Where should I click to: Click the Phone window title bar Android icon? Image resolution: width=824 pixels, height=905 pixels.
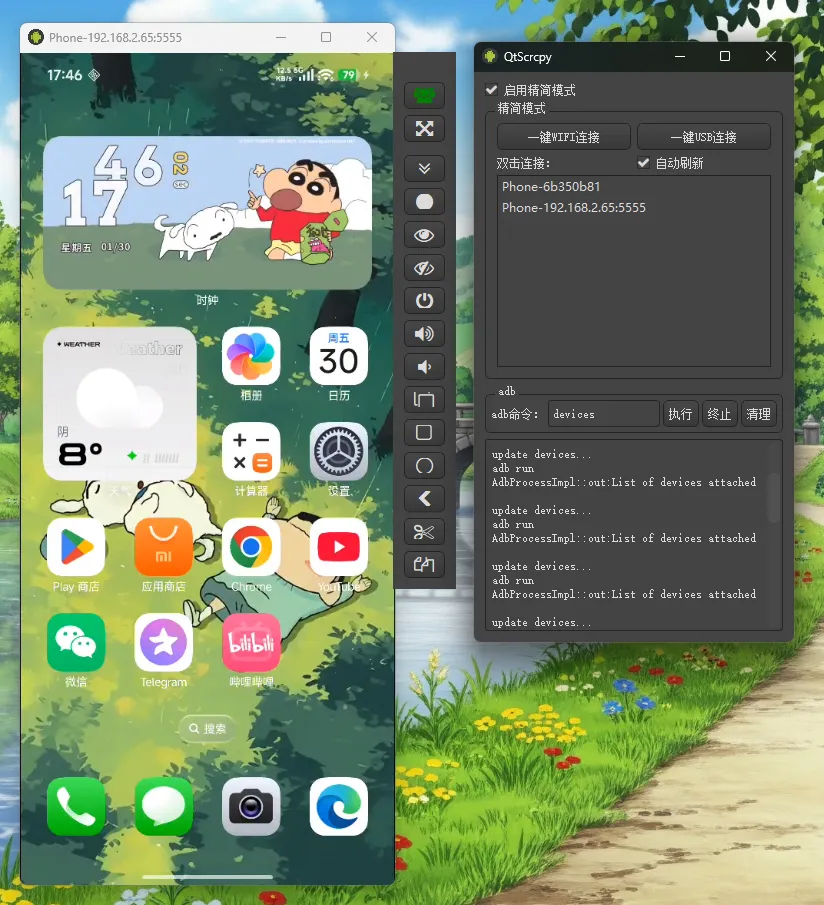(x=36, y=38)
